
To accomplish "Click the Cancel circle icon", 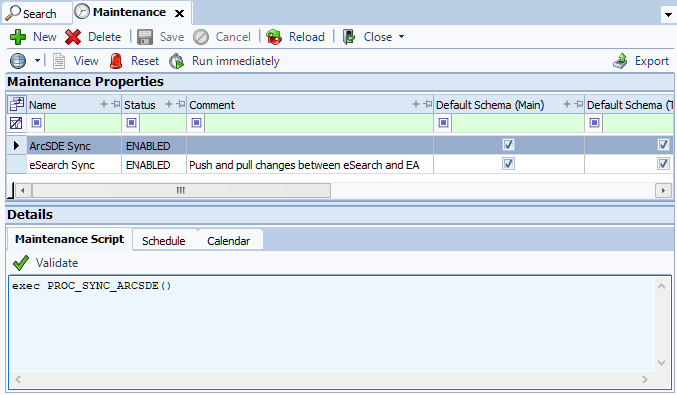I will point(201,37).
